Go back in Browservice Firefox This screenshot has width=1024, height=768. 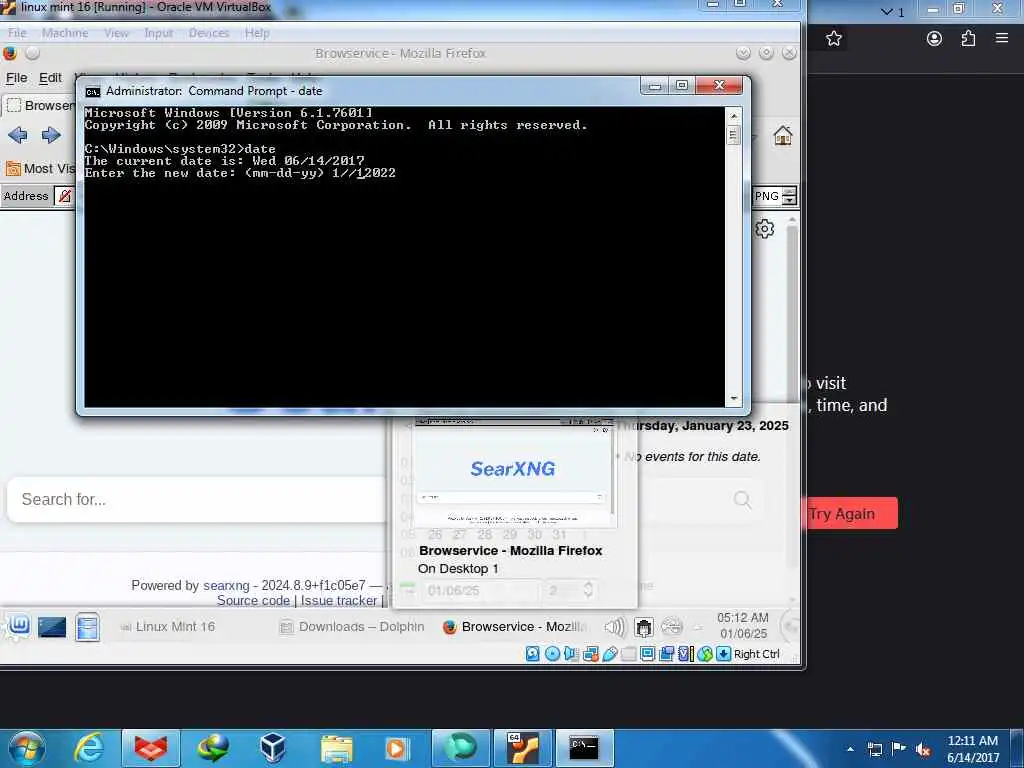point(18,135)
